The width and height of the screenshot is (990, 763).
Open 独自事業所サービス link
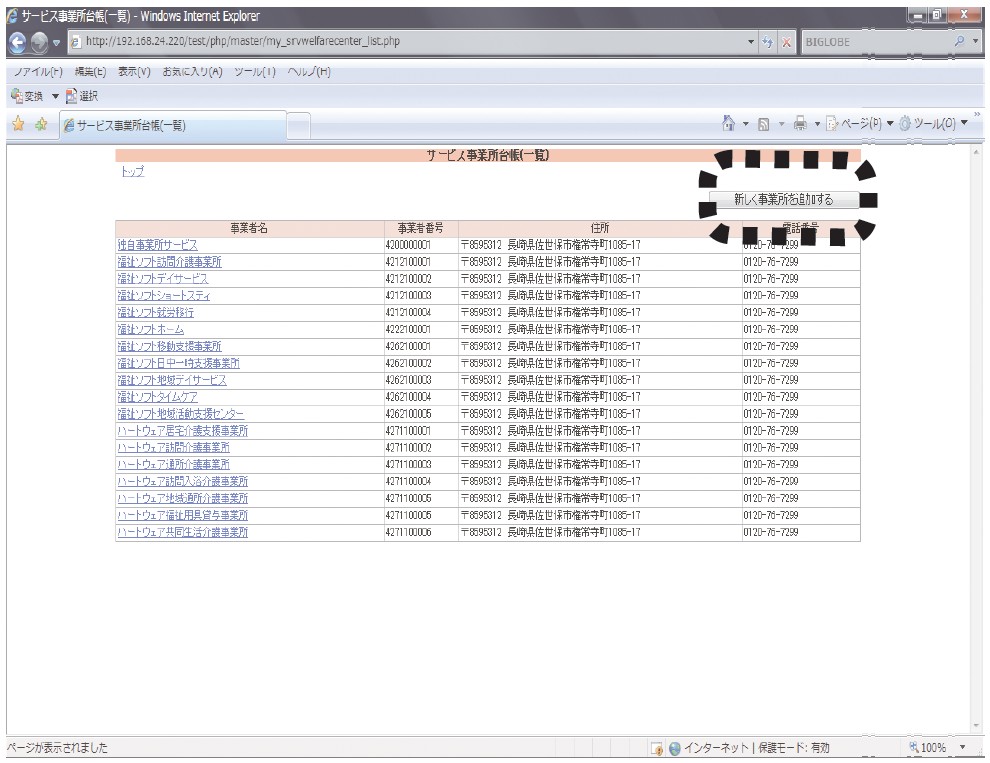(x=157, y=245)
